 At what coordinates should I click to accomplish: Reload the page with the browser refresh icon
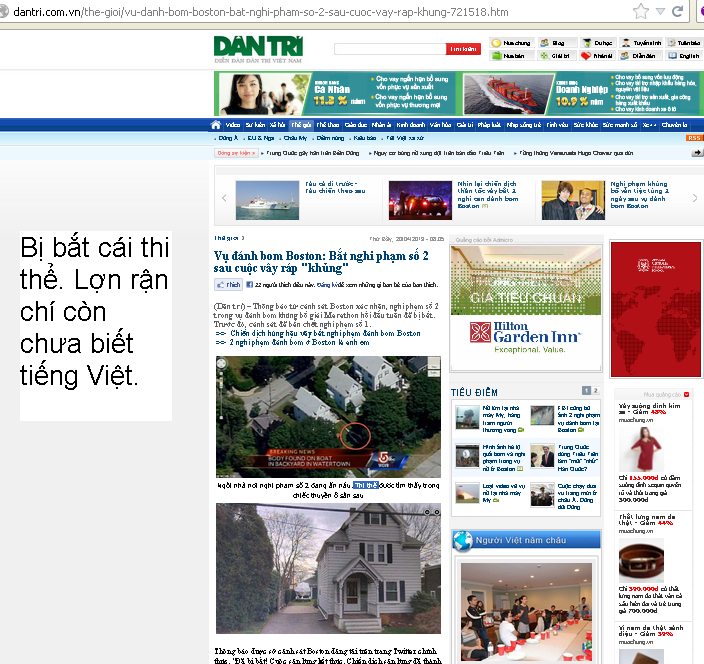point(678,11)
